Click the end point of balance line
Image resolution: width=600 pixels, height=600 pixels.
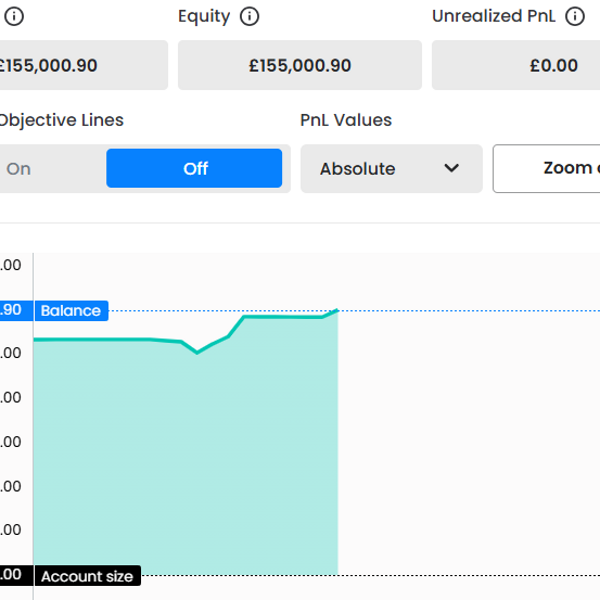338,310
